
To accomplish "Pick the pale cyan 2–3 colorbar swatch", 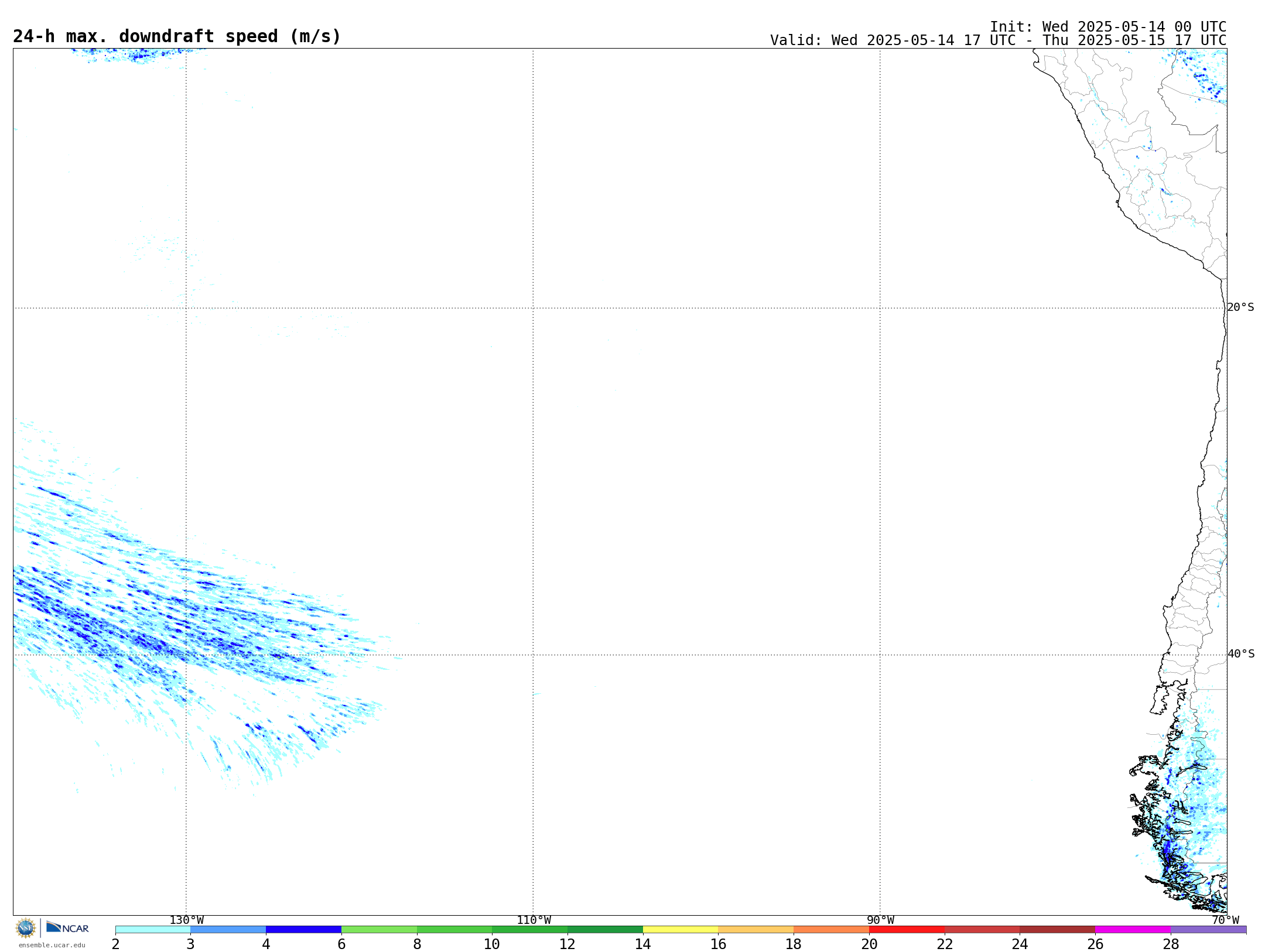I will 153,930.
